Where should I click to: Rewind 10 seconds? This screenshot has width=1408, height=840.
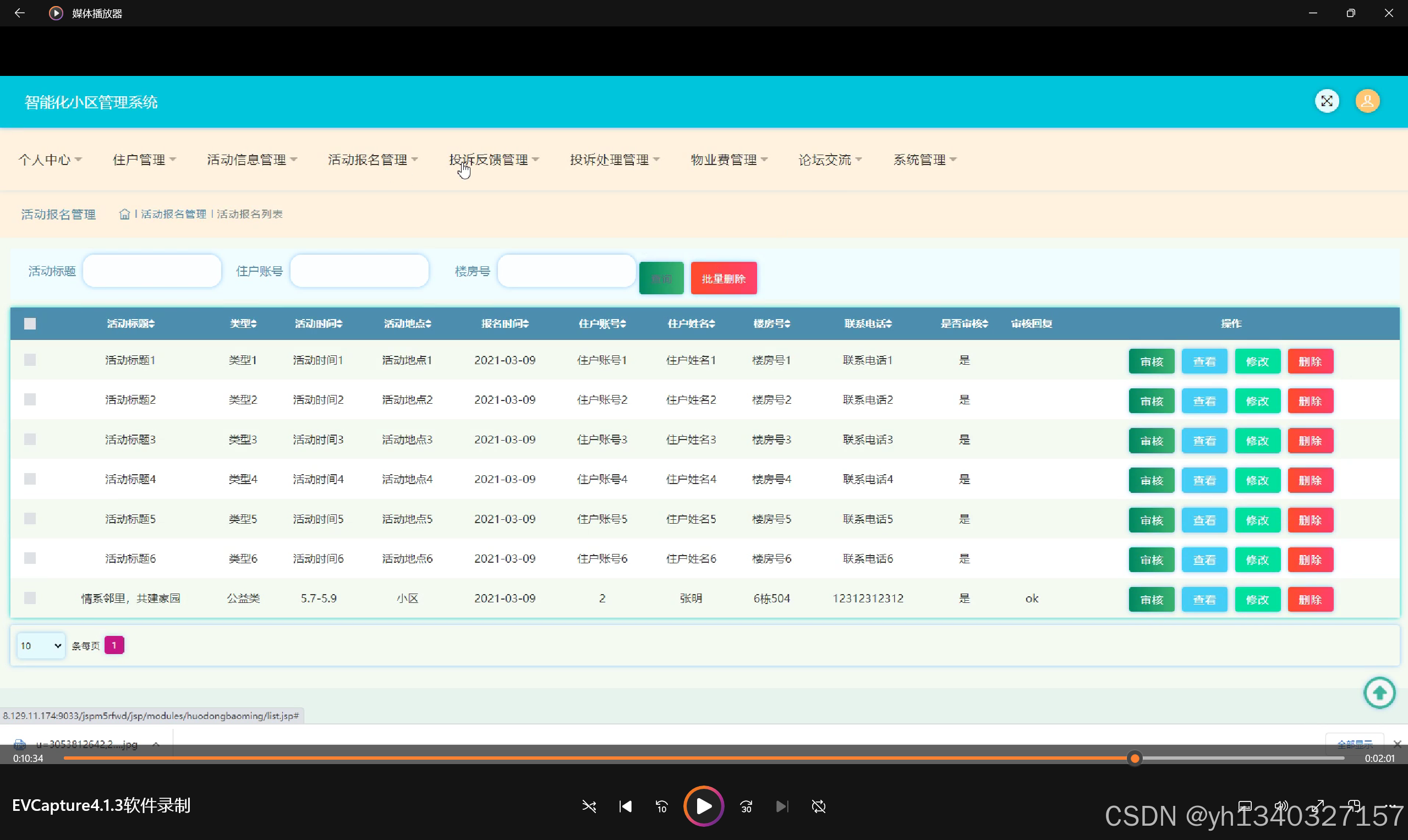point(662,806)
